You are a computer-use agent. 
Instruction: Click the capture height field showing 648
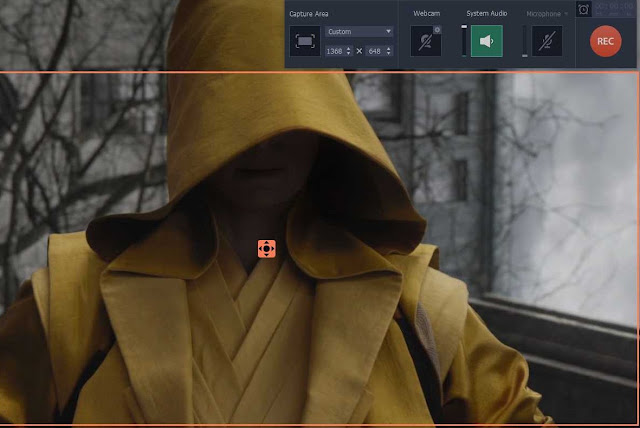tap(375, 51)
